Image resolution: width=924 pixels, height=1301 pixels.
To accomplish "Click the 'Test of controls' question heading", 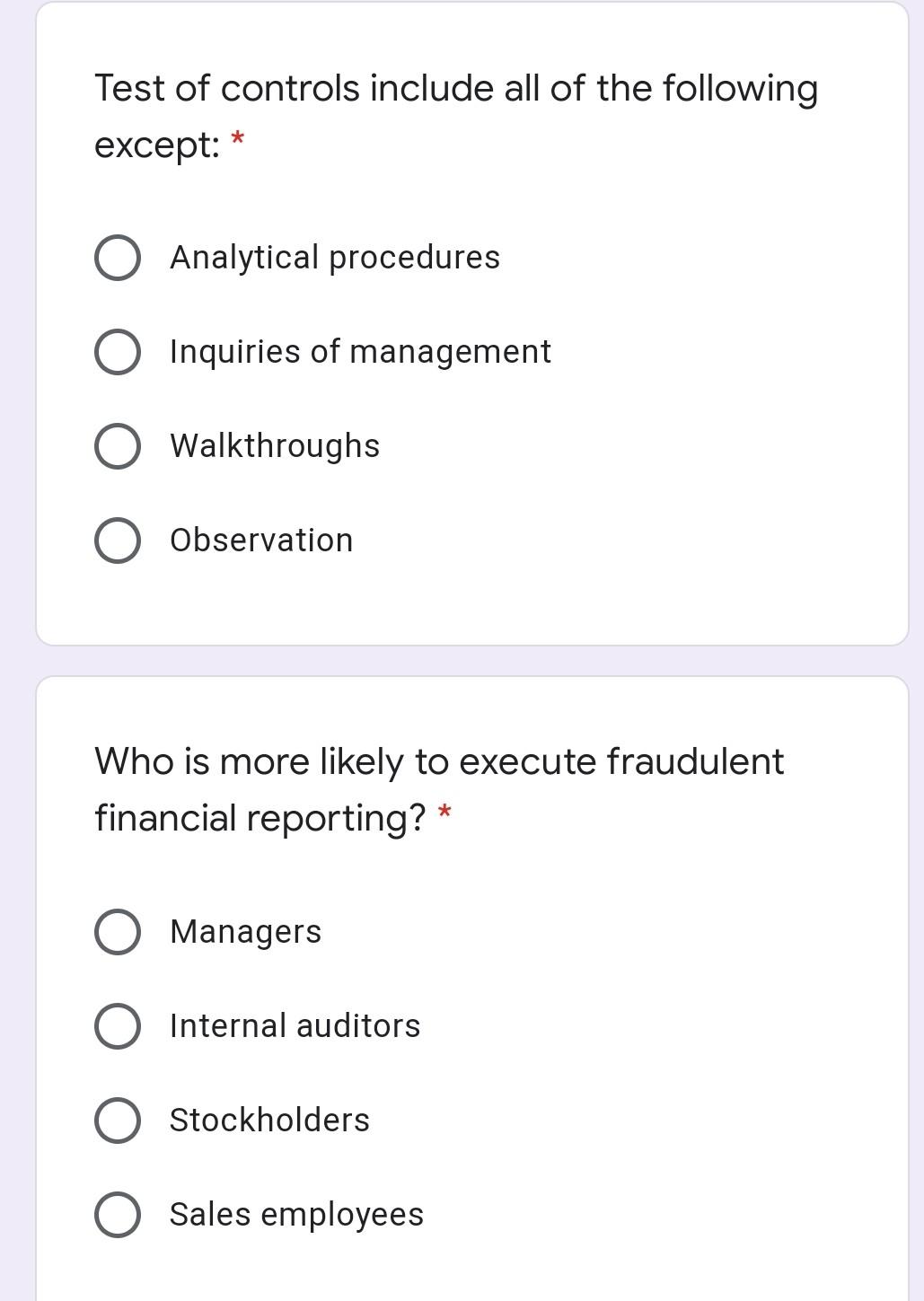I will click(x=456, y=117).
